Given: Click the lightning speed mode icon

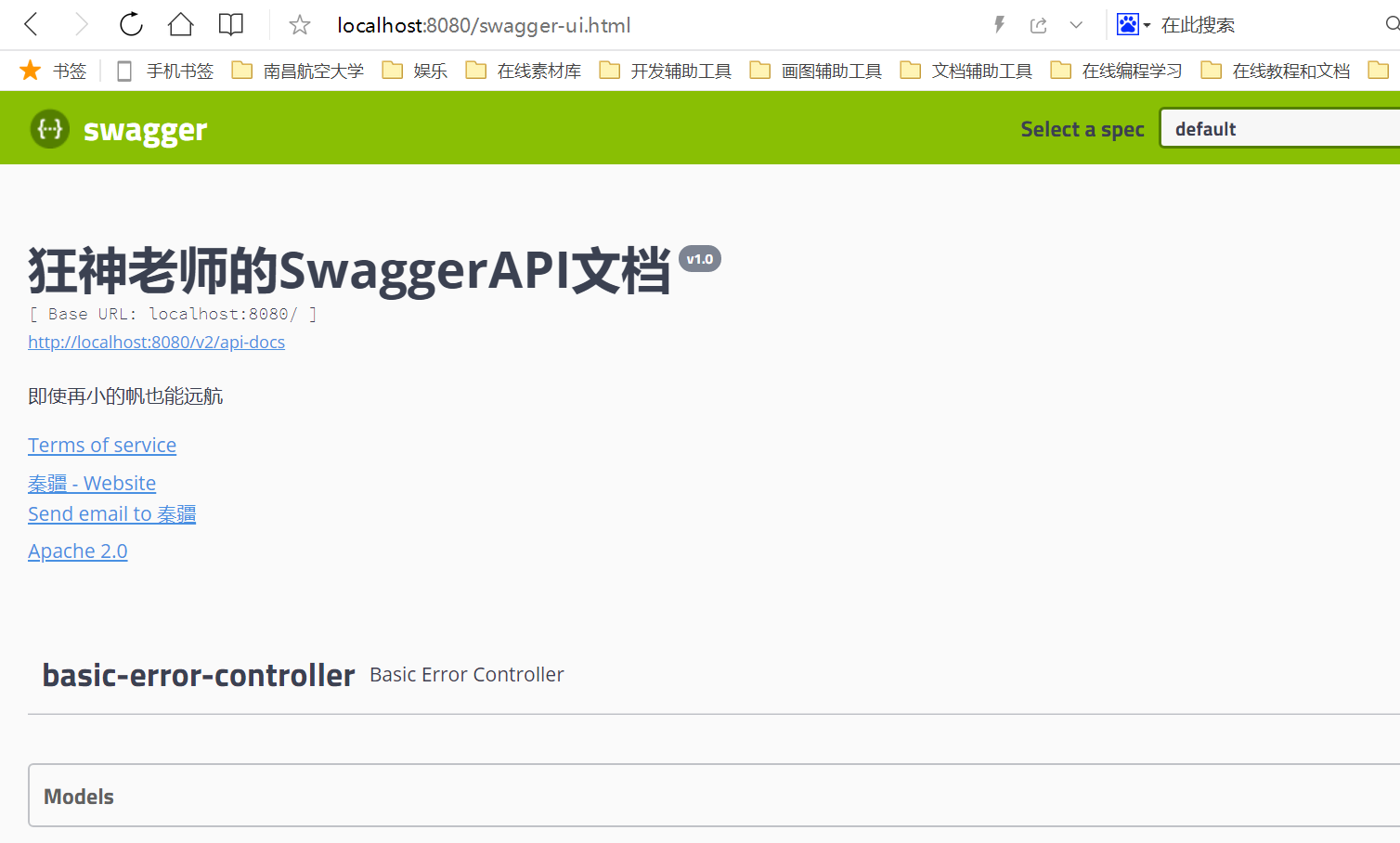Looking at the screenshot, I should click(x=999, y=25).
